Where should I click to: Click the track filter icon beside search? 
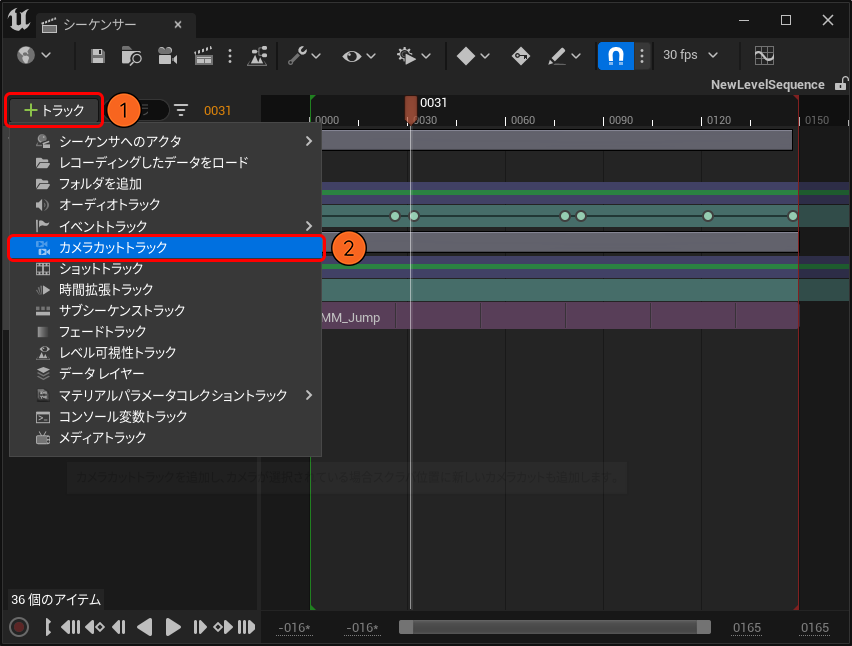click(x=181, y=110)
